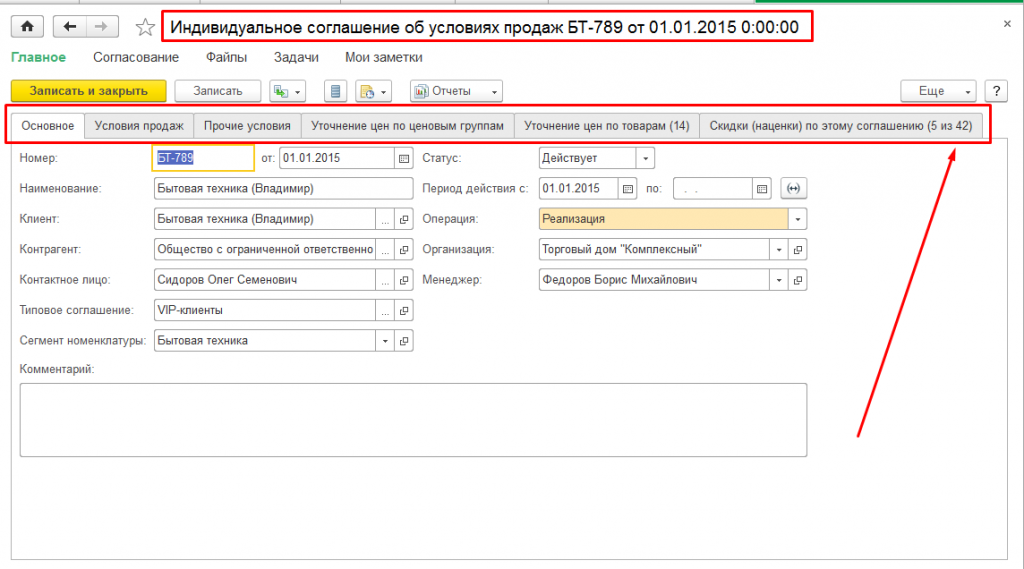The image size is (1024, 569).
Task: Open calendar for Период действия start date
Action: click(627, 188)
